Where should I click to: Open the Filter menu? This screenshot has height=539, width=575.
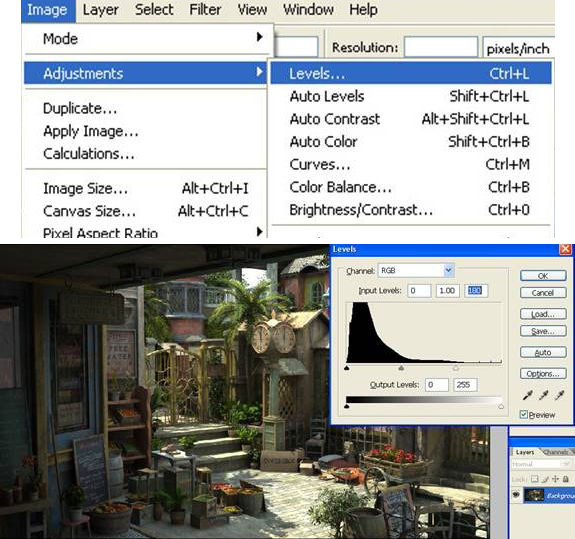point(205,10)
